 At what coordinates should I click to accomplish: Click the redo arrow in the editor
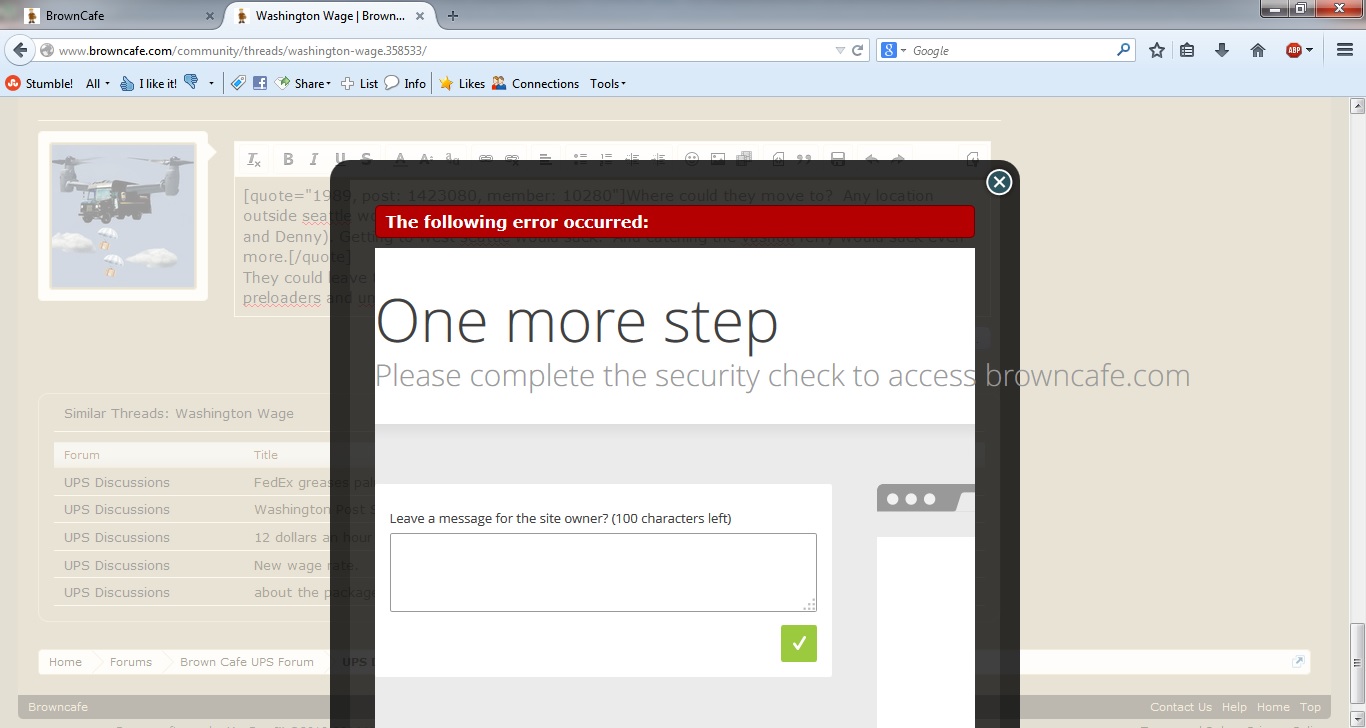pyautogui.click(x=898, y=159)
